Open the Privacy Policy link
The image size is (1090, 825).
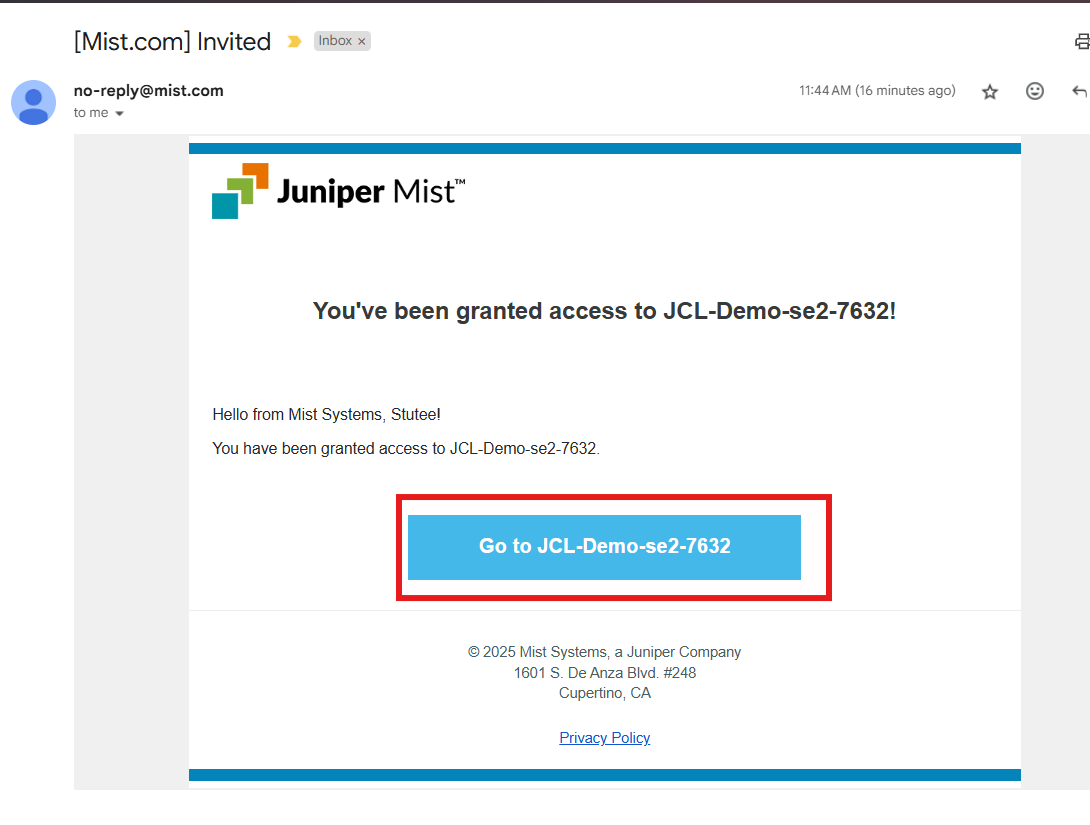point(605,737)
